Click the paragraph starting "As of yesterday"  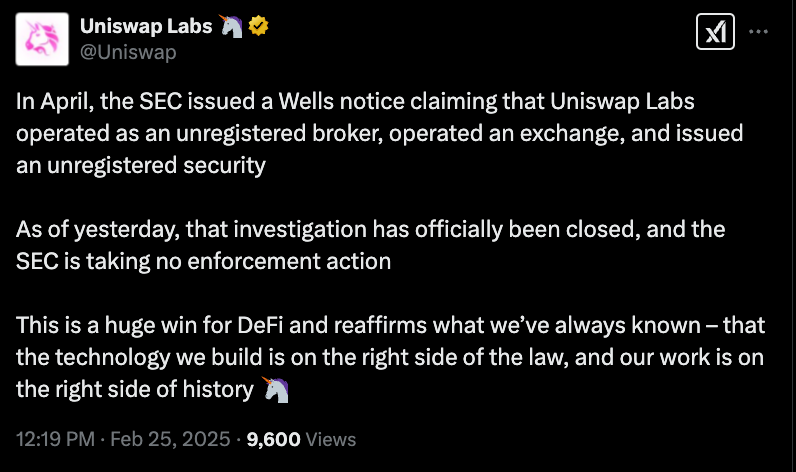[370, 245]
